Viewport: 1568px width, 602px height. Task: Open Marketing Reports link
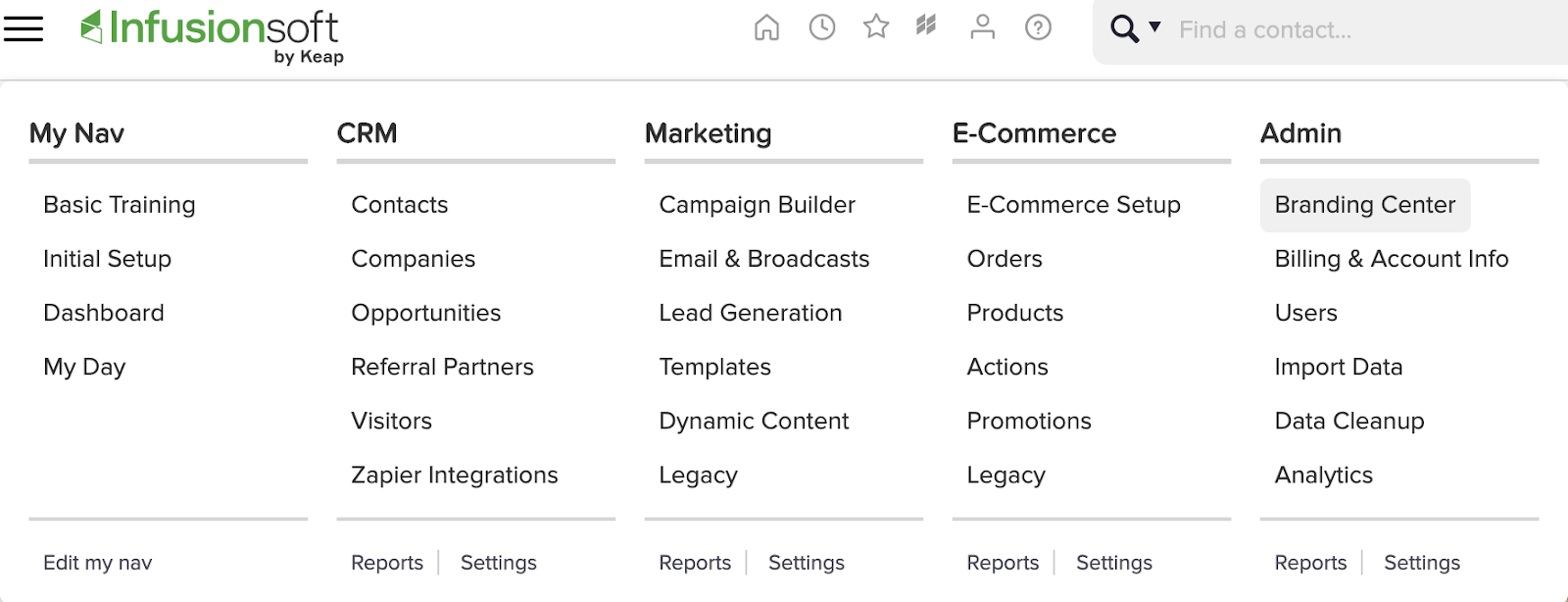pos(695,563)
